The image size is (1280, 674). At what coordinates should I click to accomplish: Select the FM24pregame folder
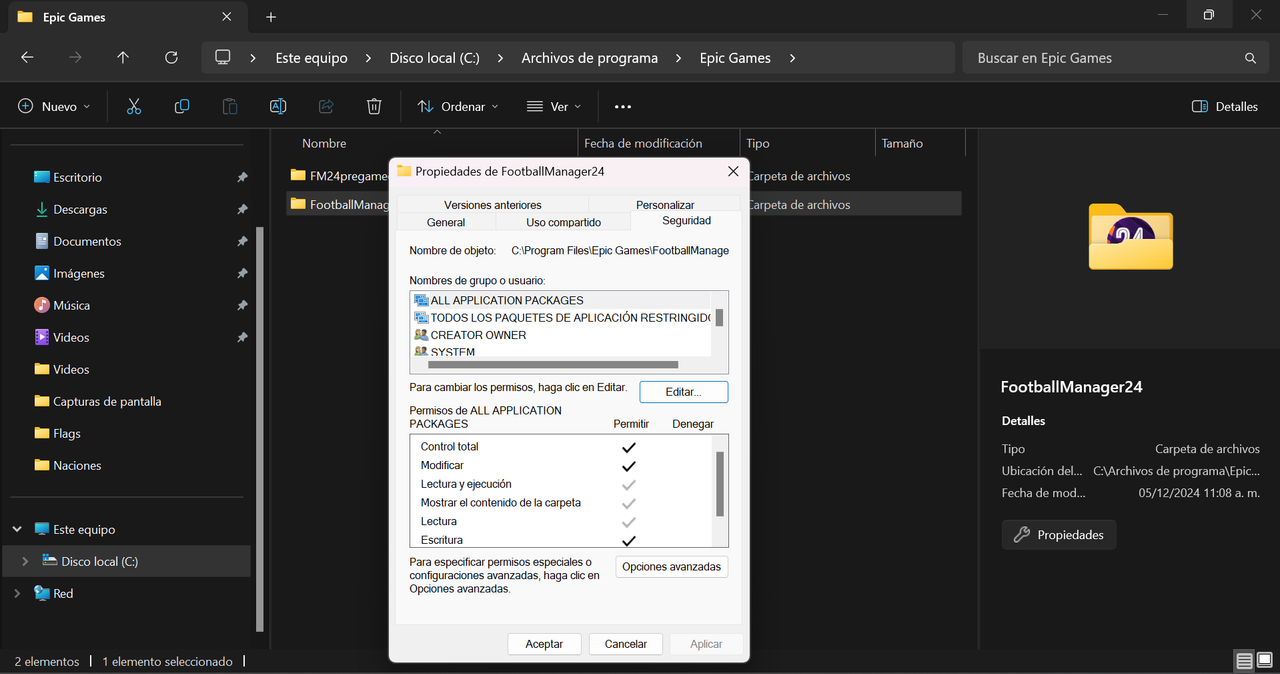(x=339, y=176)
